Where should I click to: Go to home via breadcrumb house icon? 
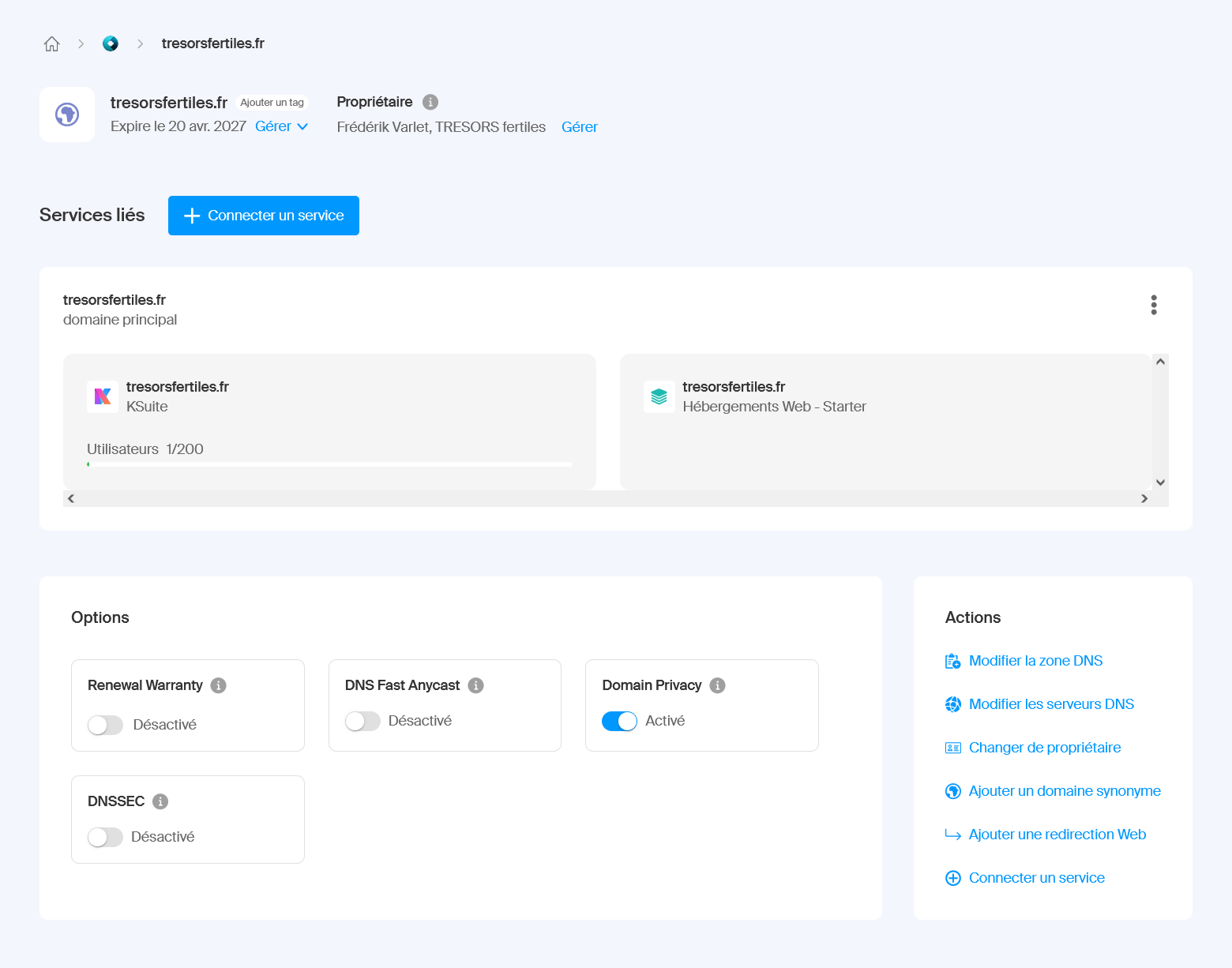pyautogui.click(x=52, y=44)
